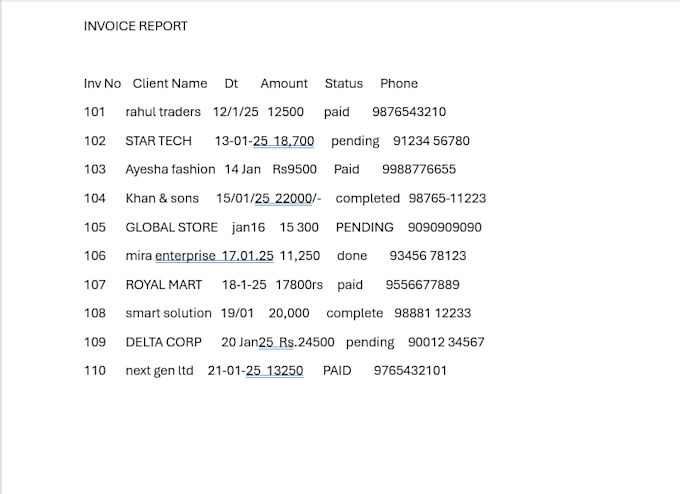The image size is (680, 494).
Task: Click invoice number 108
Action: point(95,313)
